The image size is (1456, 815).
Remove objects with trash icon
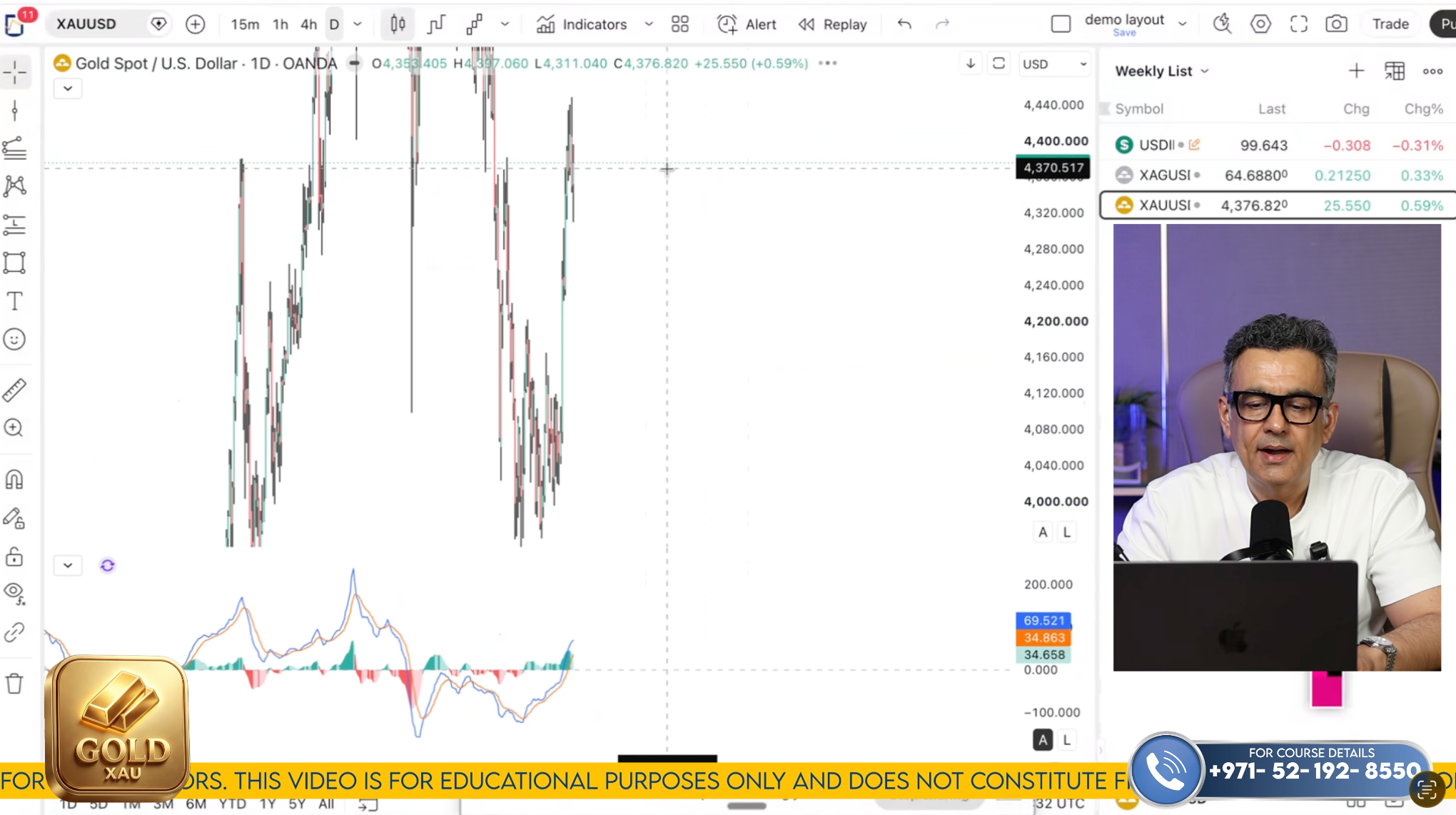(x=14, y=684)
